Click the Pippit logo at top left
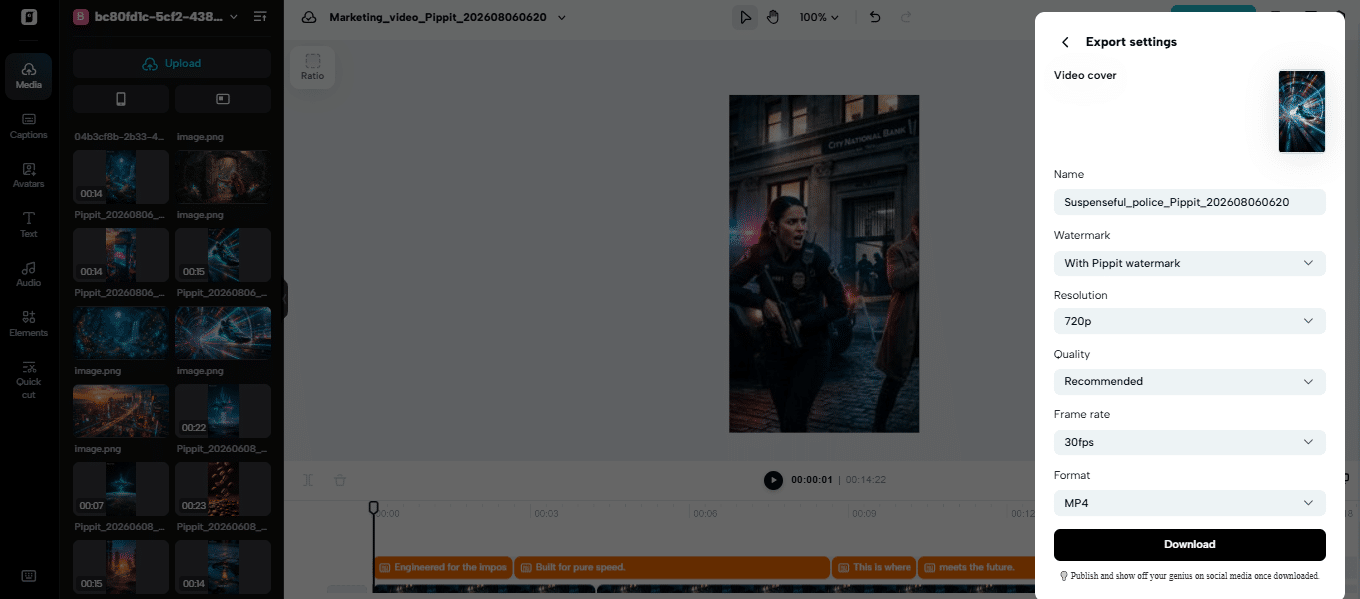The width and height of the screenshot is (1360, 599). 28,17
